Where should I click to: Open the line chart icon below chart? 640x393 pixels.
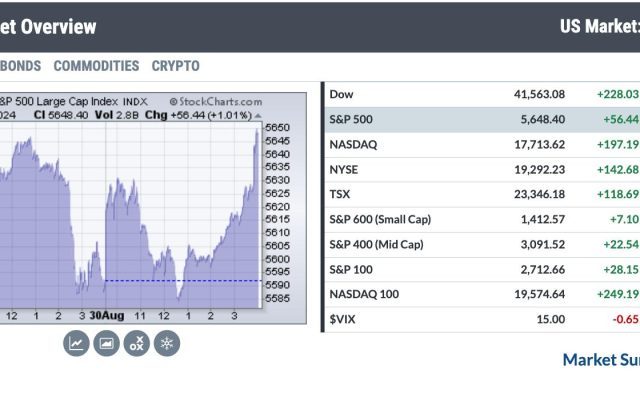76,343
